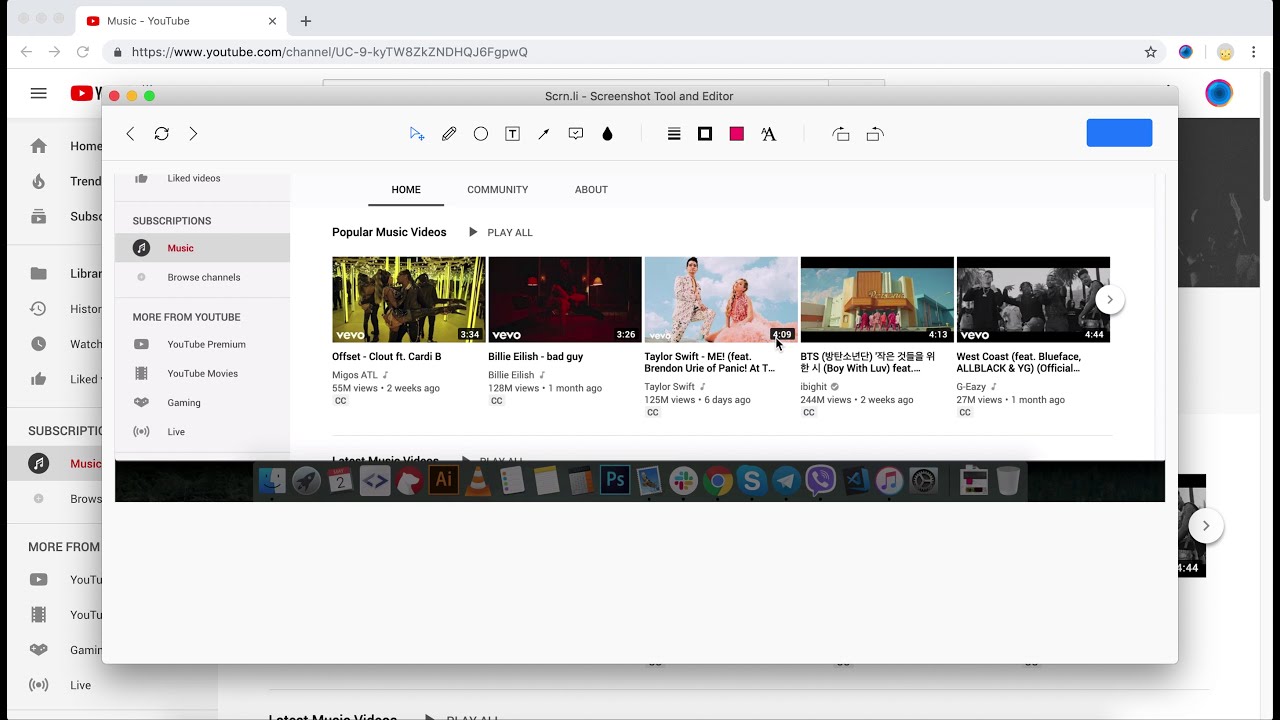Click the HOME tab in captured screenshot

[x=406, y=189]
